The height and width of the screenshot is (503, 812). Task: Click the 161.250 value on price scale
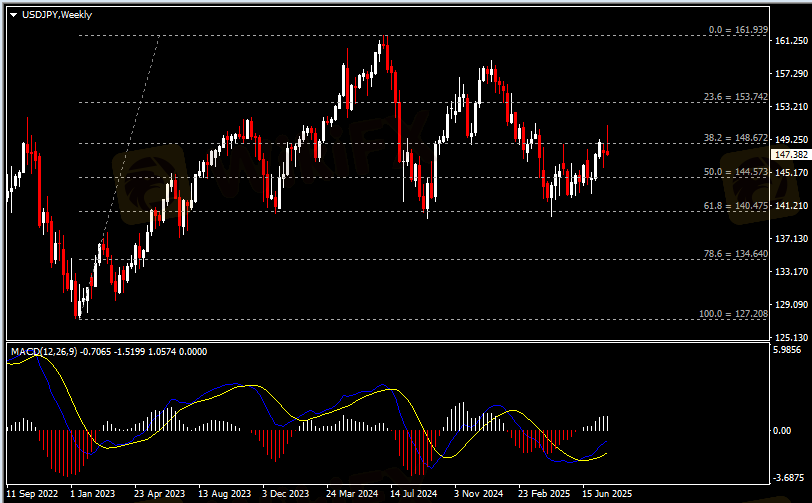(x=791, y=41)
